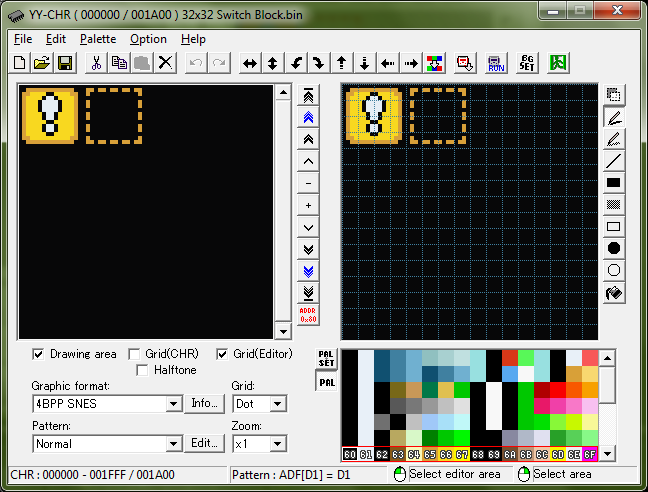Click the PAL SET button
Viewport: 648px width, 492px height.
[x=326, y=359]
